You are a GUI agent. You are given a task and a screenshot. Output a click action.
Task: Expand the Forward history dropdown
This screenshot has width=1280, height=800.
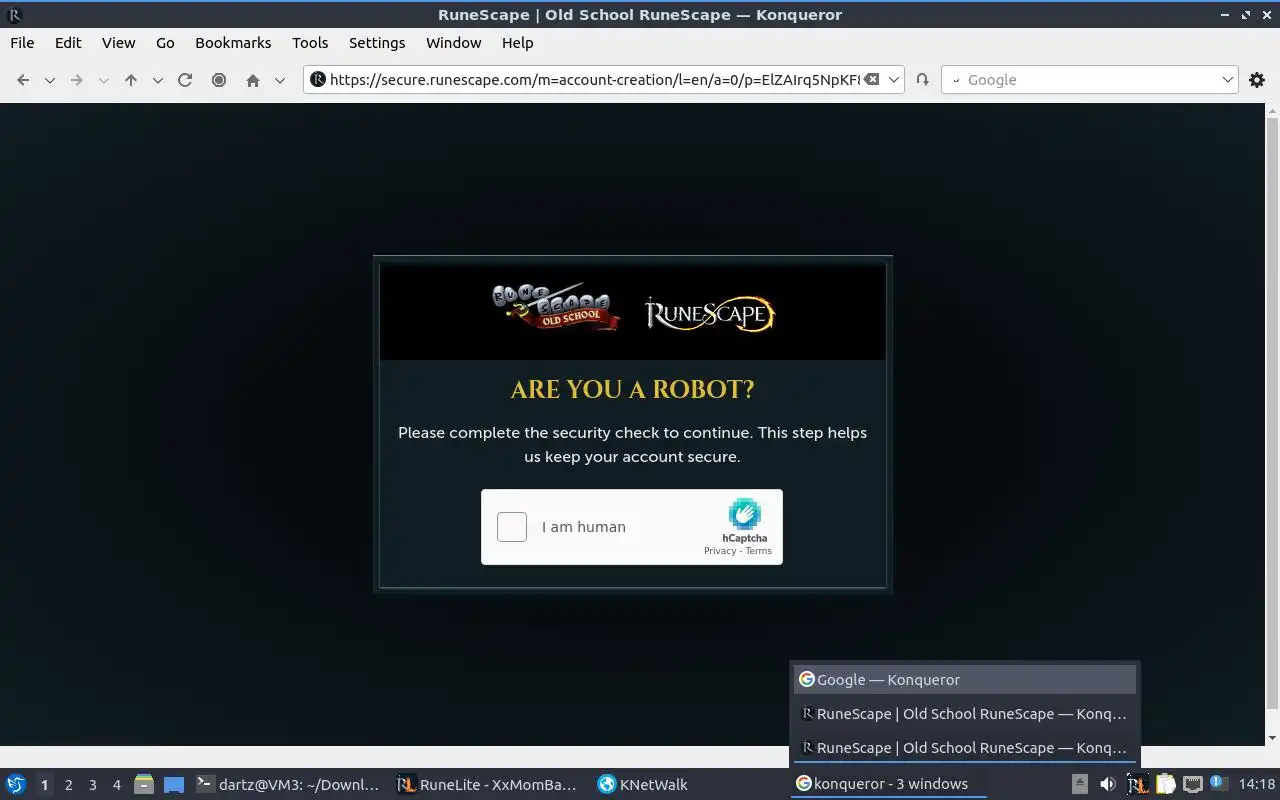click(x=103, y=80)
